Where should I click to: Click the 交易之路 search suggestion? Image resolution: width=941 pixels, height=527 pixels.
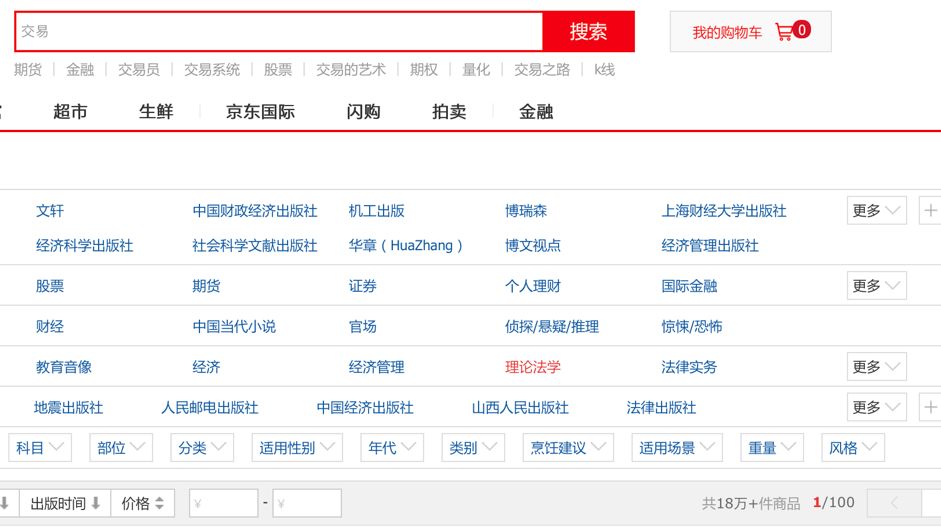(x=542, y=70)
